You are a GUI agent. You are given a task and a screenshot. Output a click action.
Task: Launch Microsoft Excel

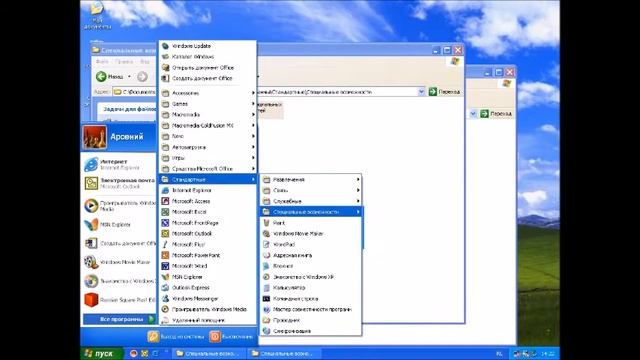coord(207,212)
